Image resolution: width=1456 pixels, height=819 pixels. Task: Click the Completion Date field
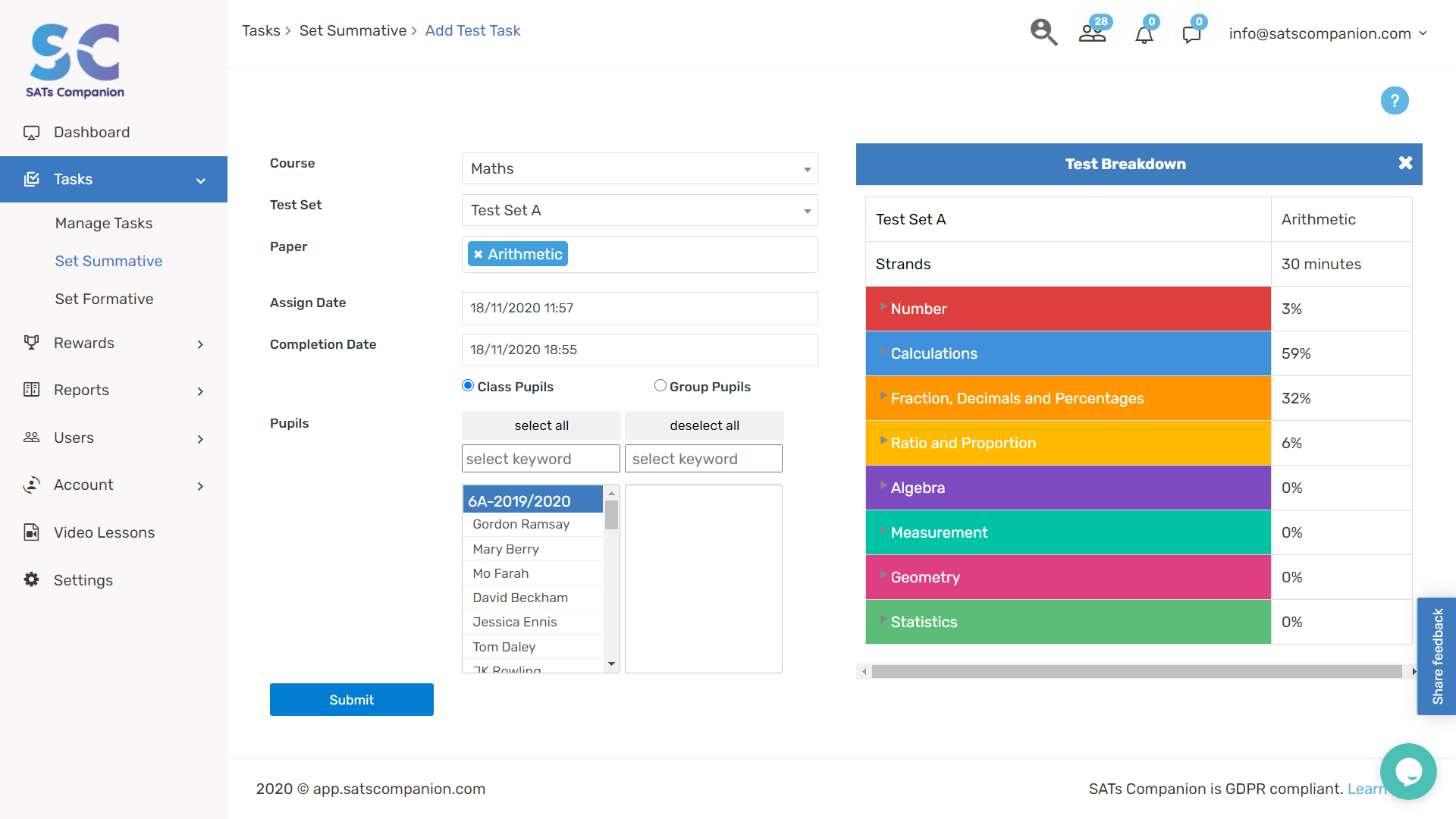pos(639,350)
